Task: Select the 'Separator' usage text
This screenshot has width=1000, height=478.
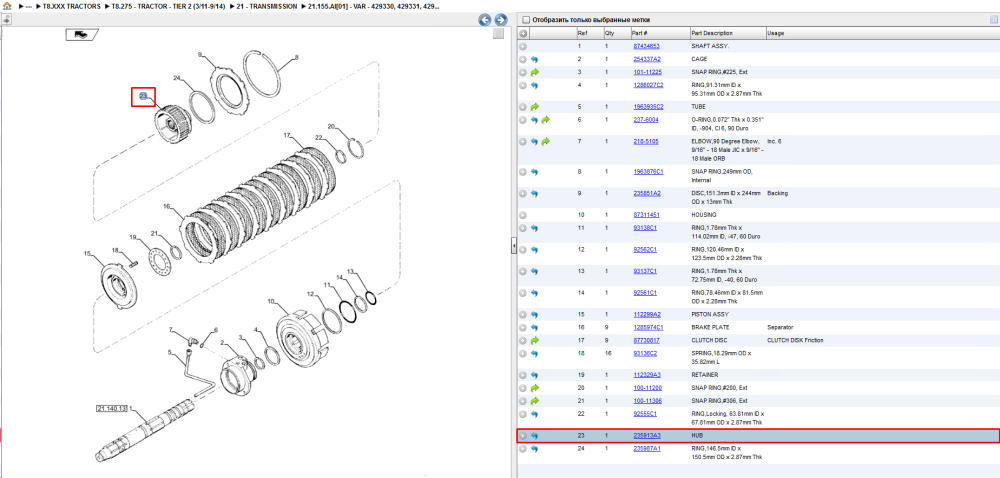Action: click(780, 327)
